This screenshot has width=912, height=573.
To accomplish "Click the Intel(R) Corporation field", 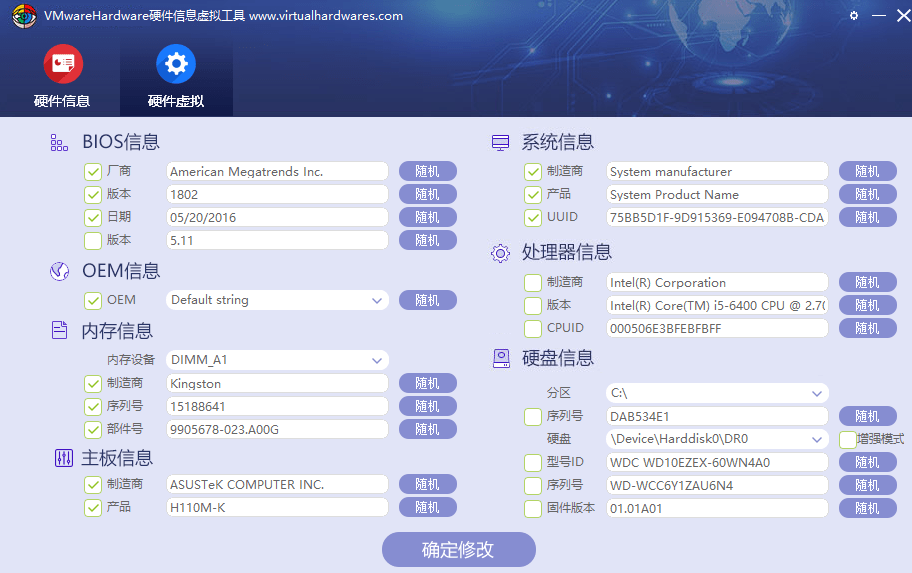I will pos(717,282).
